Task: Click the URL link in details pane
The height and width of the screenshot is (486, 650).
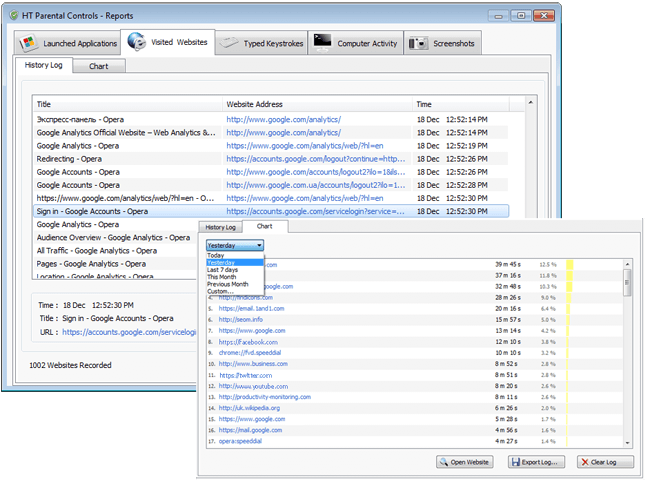Action: 129,332
